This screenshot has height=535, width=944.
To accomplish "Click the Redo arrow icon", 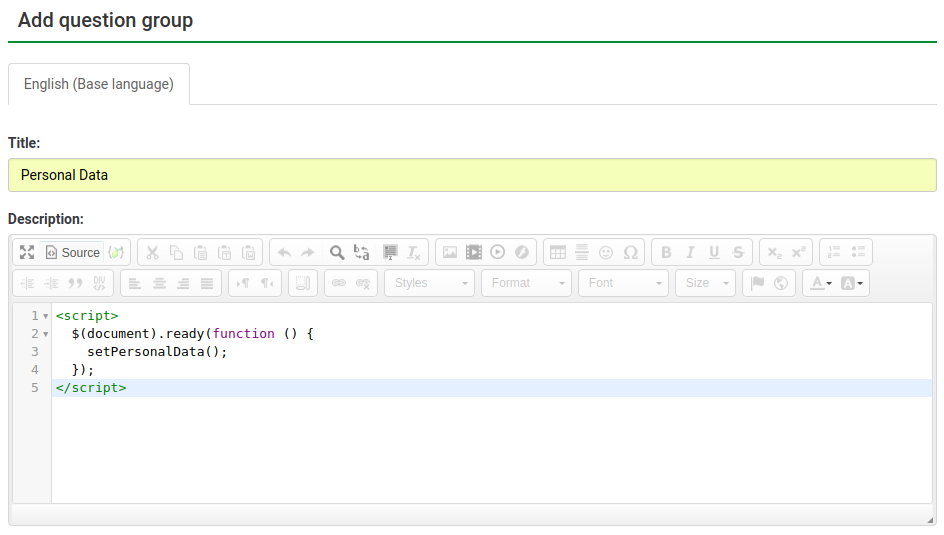I will (308, 252).
